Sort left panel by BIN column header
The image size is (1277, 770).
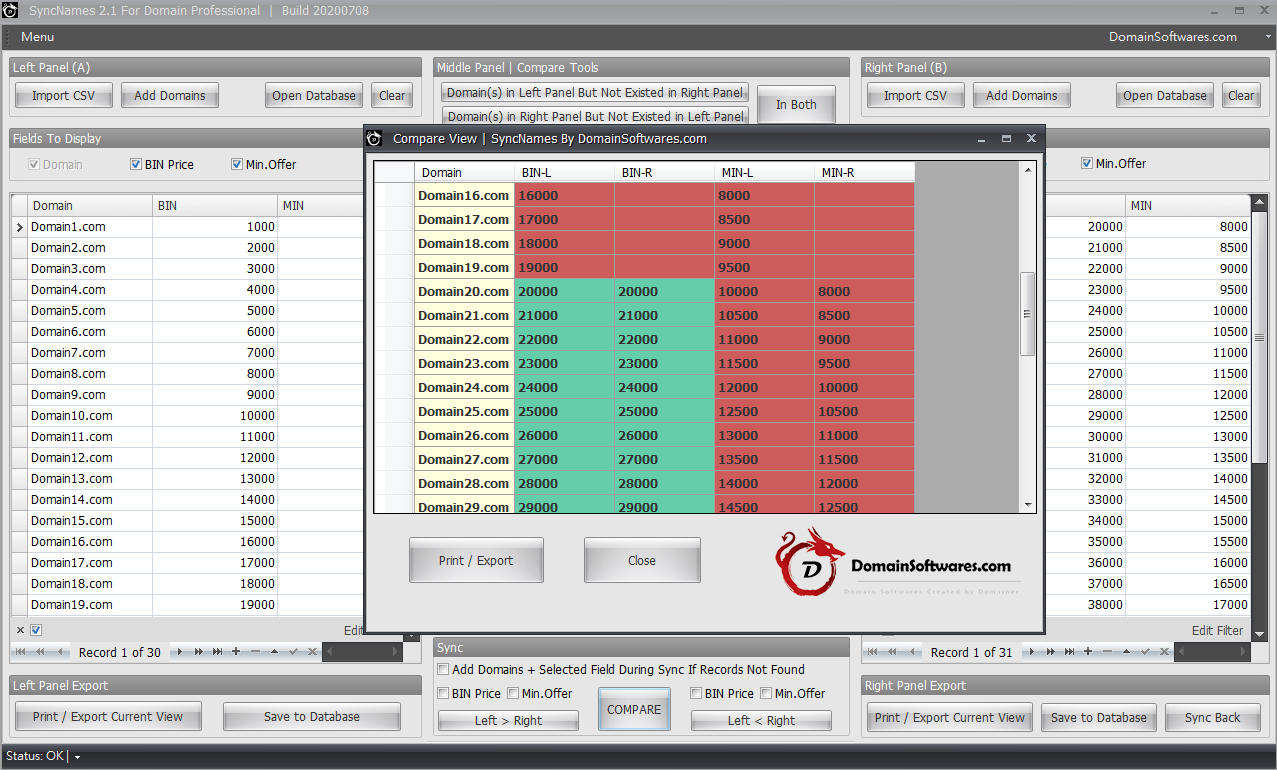215,206
